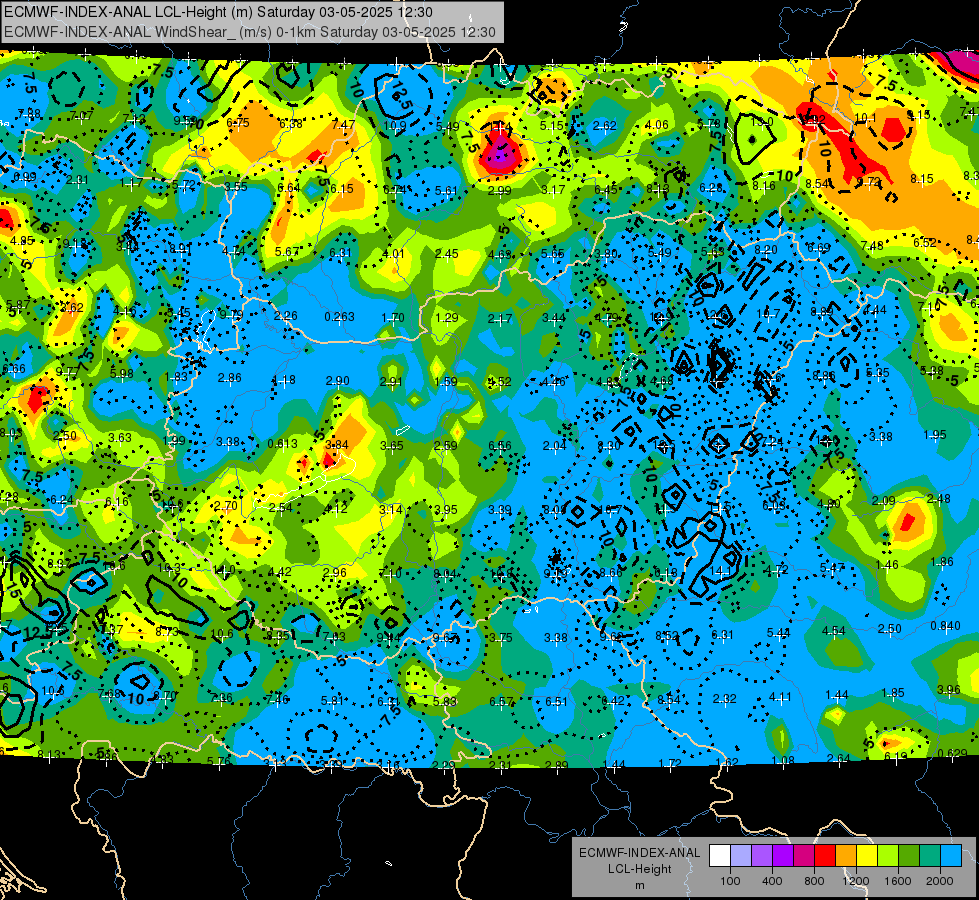Click the map value 8.73
Viewport: 979px width, 900px height.
(167, 631)
